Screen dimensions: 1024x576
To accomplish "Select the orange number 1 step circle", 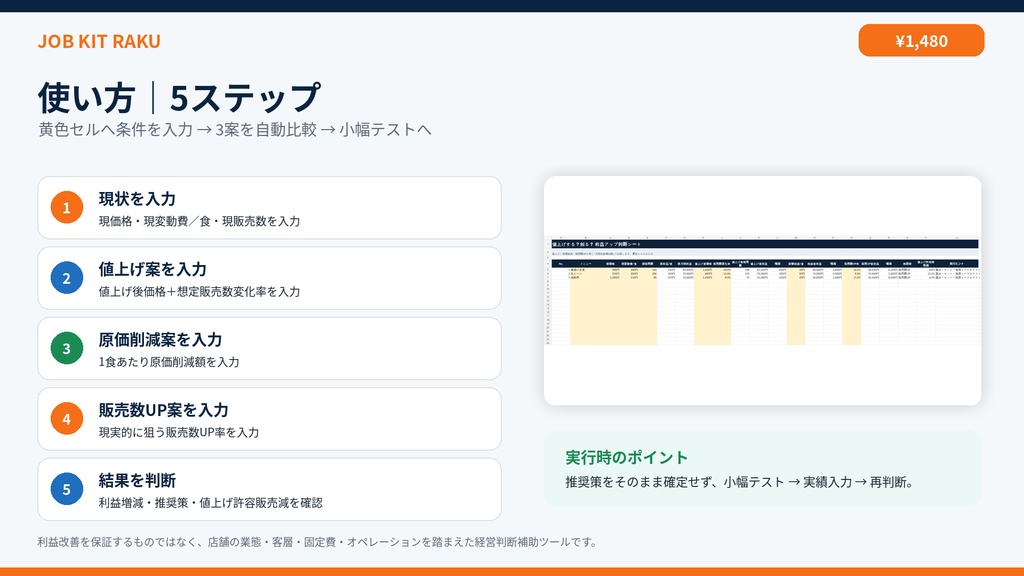I will [67, 208].
